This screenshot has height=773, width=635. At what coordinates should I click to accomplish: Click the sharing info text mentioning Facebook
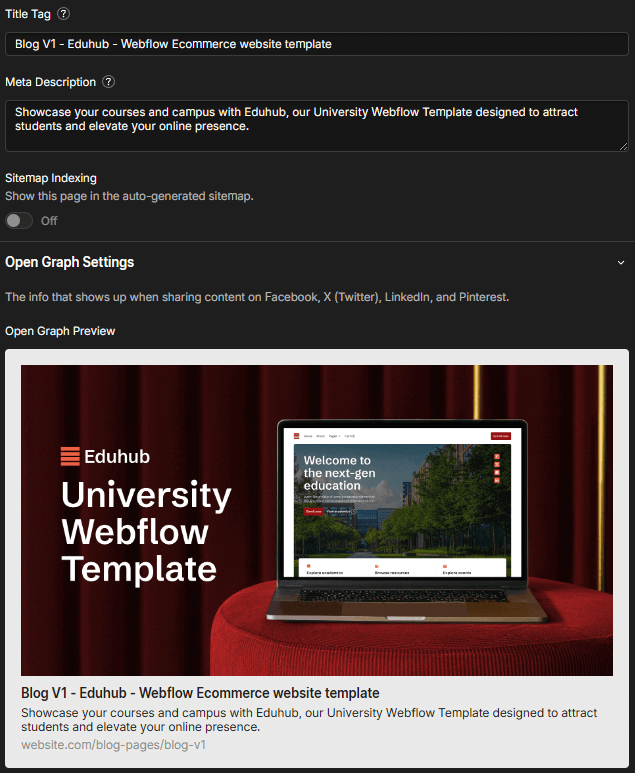pos(257,297)
